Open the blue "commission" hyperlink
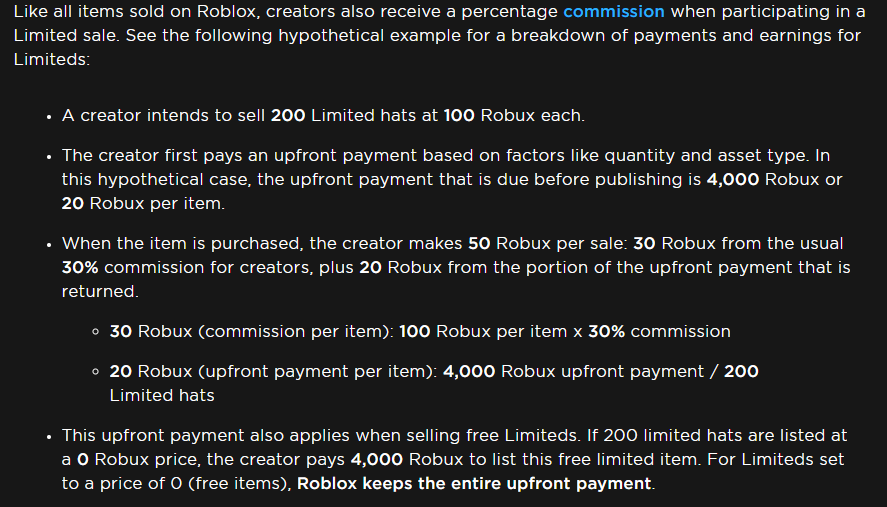Screen dimensions: 887x507 [x=614, y=11]
